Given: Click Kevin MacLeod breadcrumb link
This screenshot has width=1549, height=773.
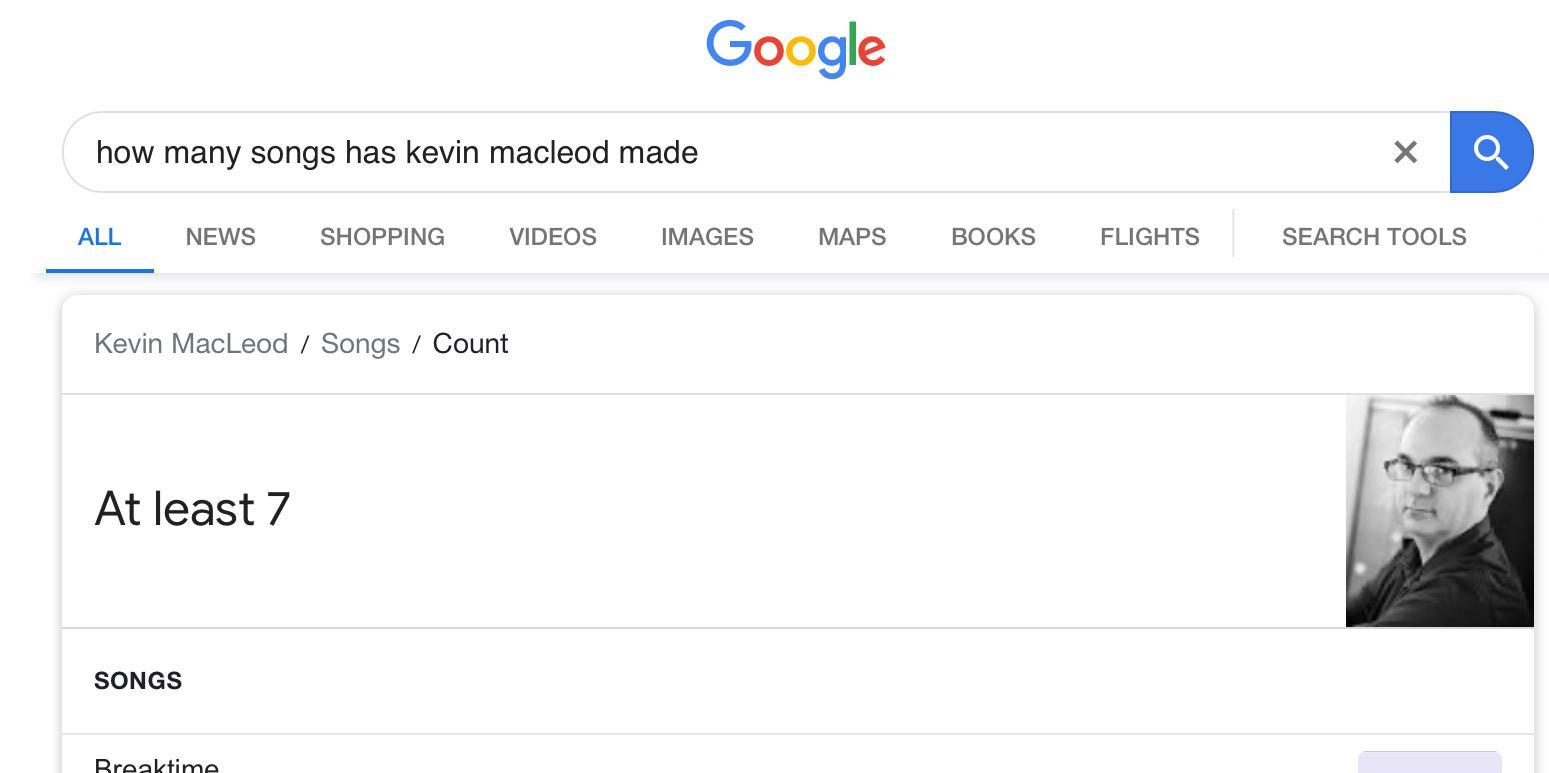Looking at the screenshot, I should 191,344.
